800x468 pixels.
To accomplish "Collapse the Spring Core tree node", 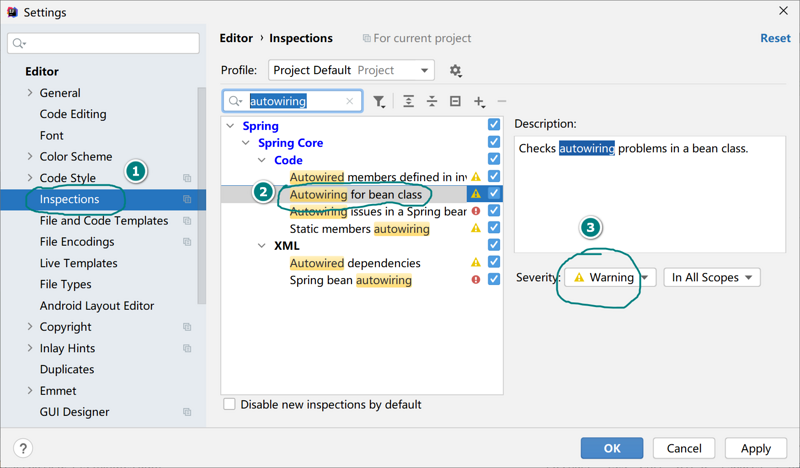I will [246, 143].
